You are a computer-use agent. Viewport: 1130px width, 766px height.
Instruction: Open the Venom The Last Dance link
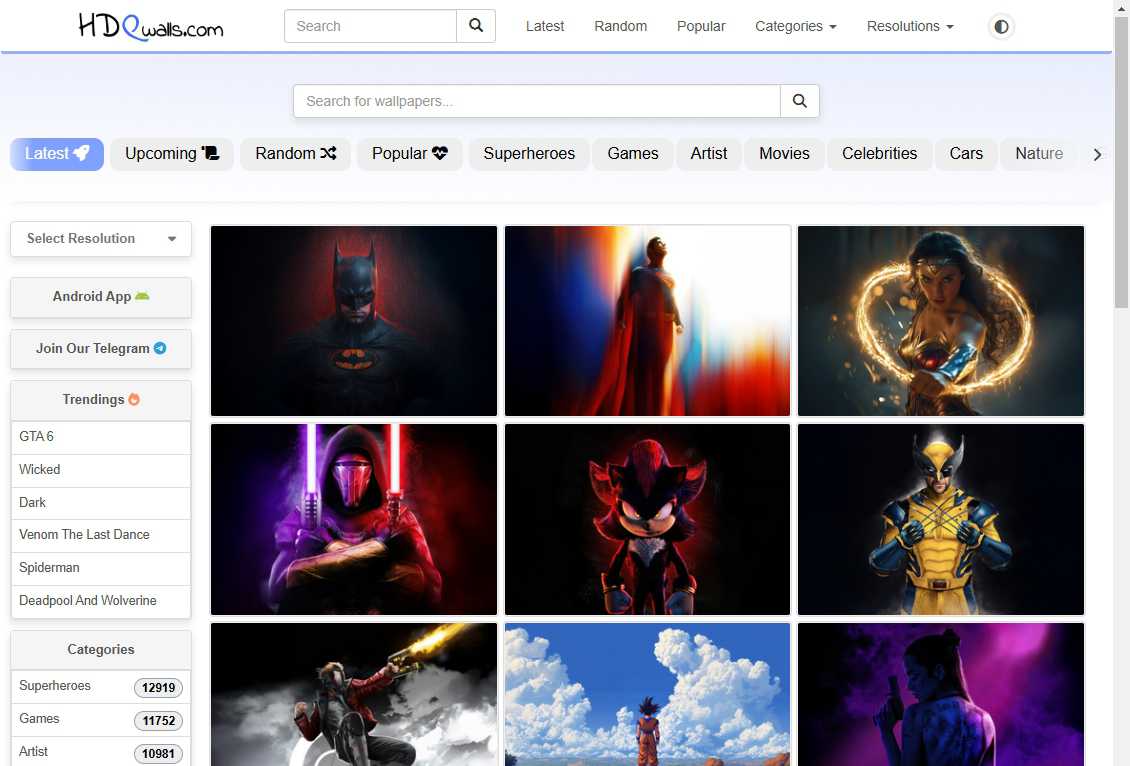click(101, 535)
